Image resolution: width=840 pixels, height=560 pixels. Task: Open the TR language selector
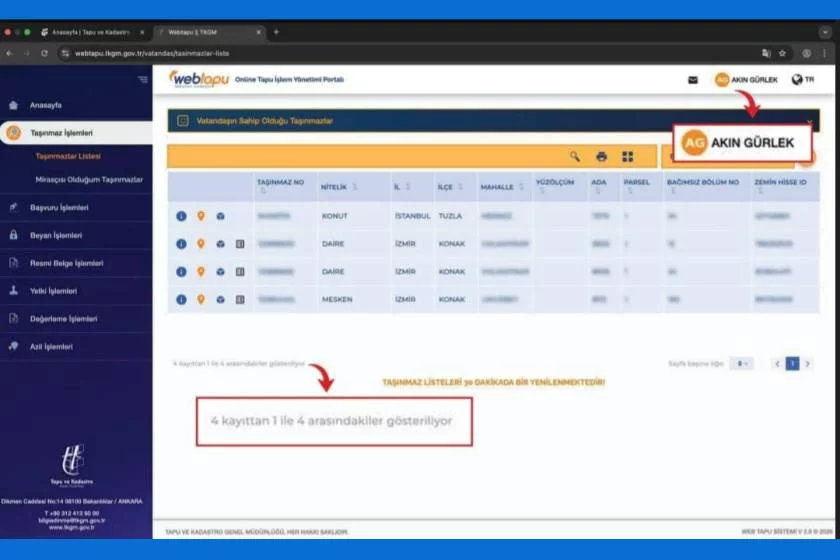pyautogui.click(x=802, y=80)
